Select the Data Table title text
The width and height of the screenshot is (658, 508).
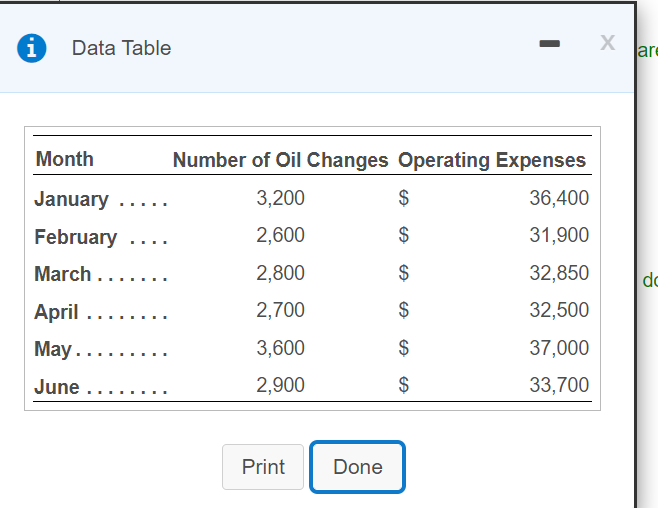pos(121,48)
